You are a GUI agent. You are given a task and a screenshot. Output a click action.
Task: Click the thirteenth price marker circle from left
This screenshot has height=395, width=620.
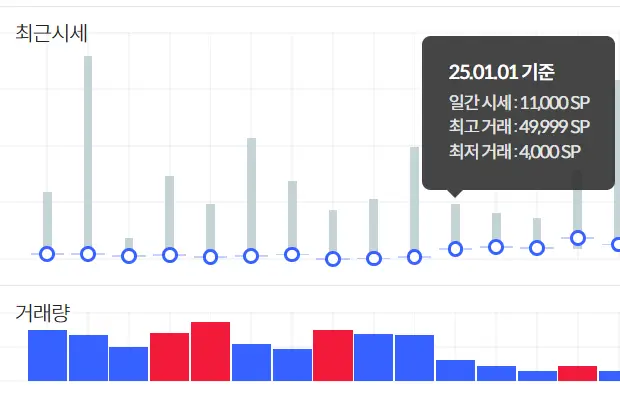click(x=537, y=248)
